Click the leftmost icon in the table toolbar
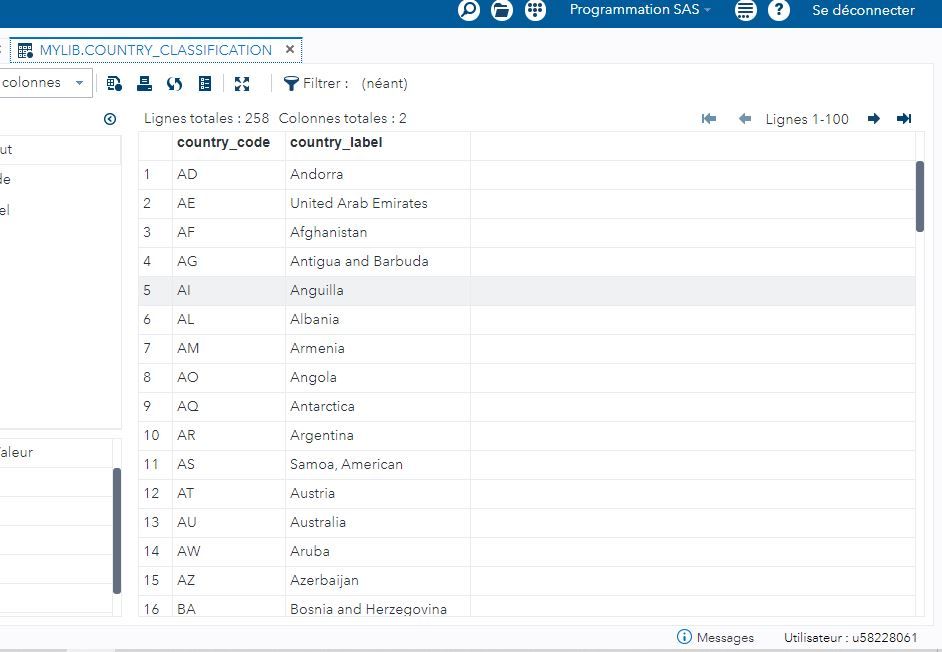The width and height of the screenshot is (942, 652). (x=114, y=84)
